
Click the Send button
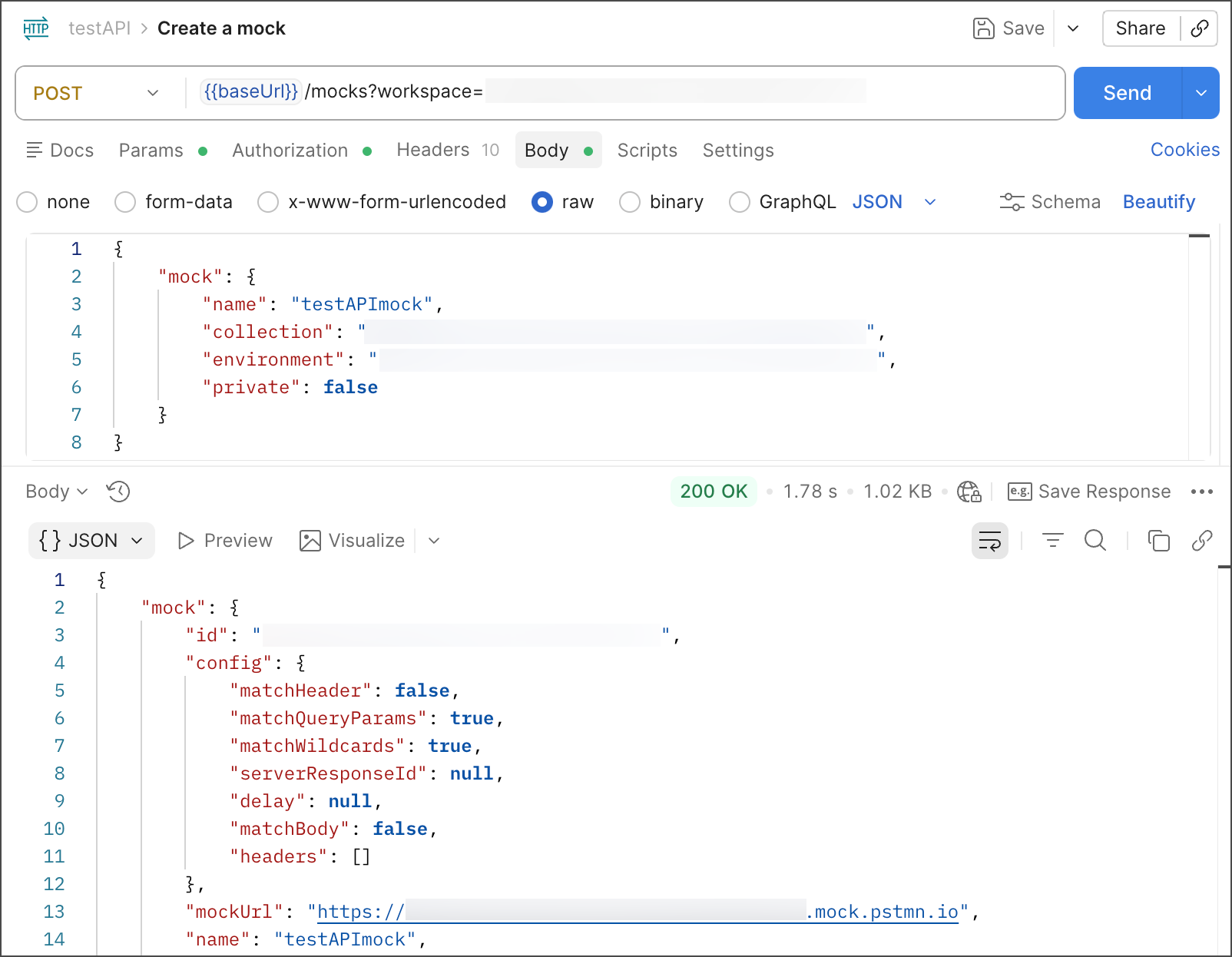point(1128,93)
